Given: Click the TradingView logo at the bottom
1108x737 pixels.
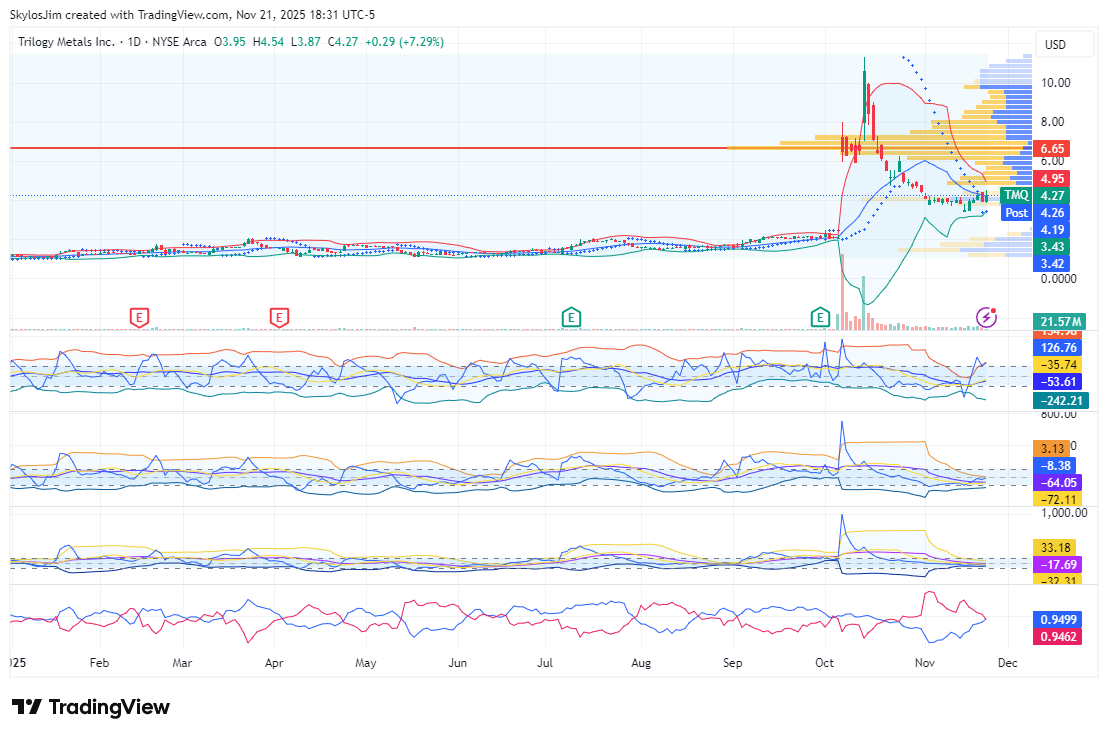Looking at the screenshot, I should click(90, 707).
